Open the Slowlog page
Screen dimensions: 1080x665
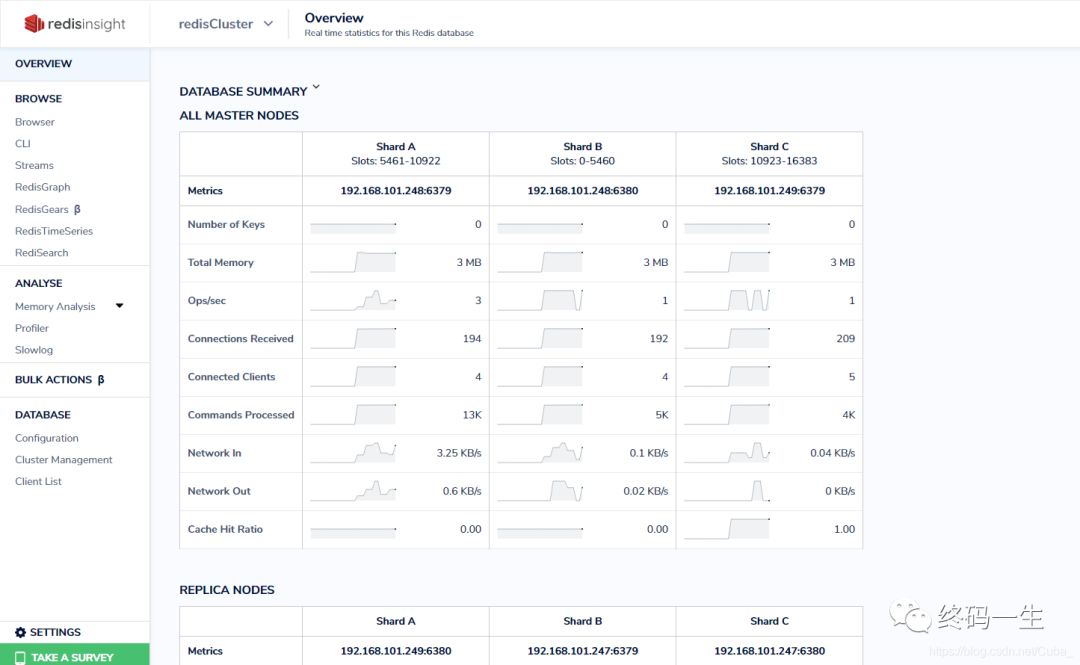coord(34,349)
